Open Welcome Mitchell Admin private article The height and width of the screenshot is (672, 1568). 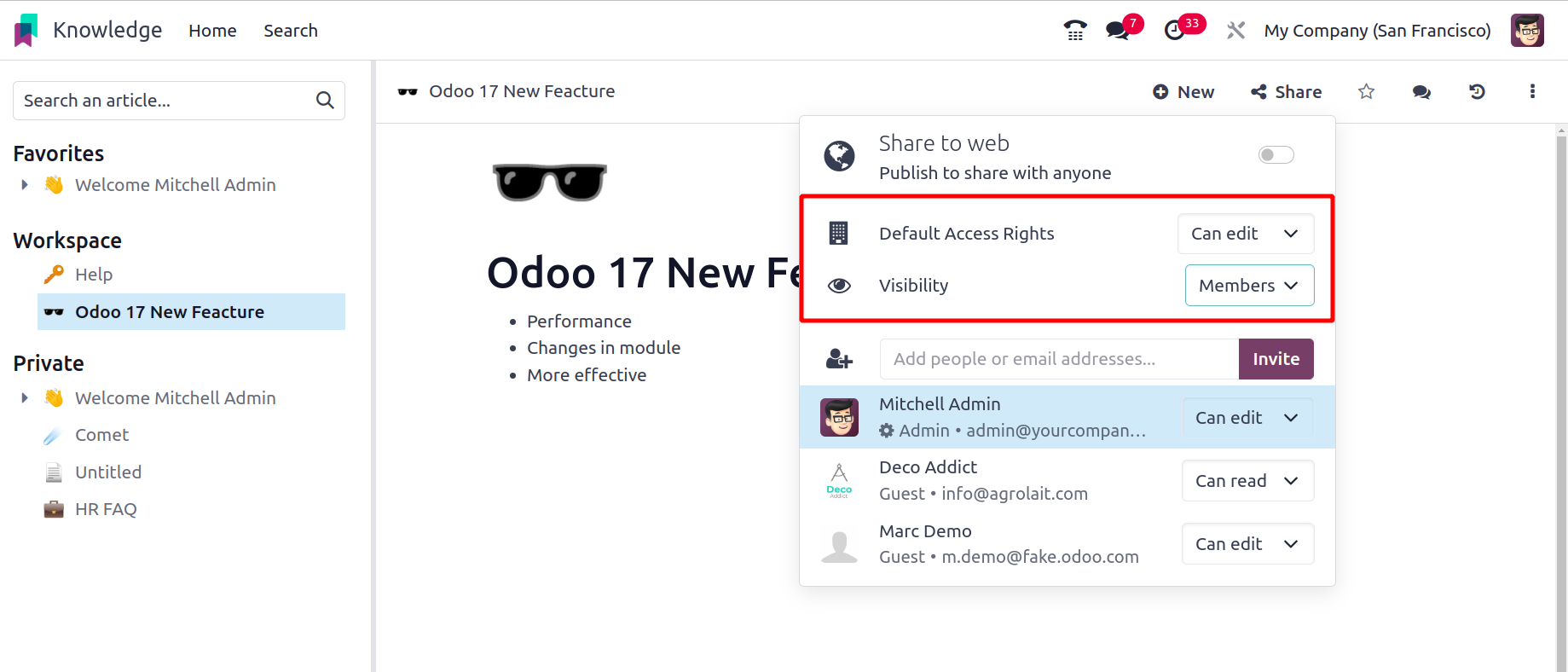point(175,398)
